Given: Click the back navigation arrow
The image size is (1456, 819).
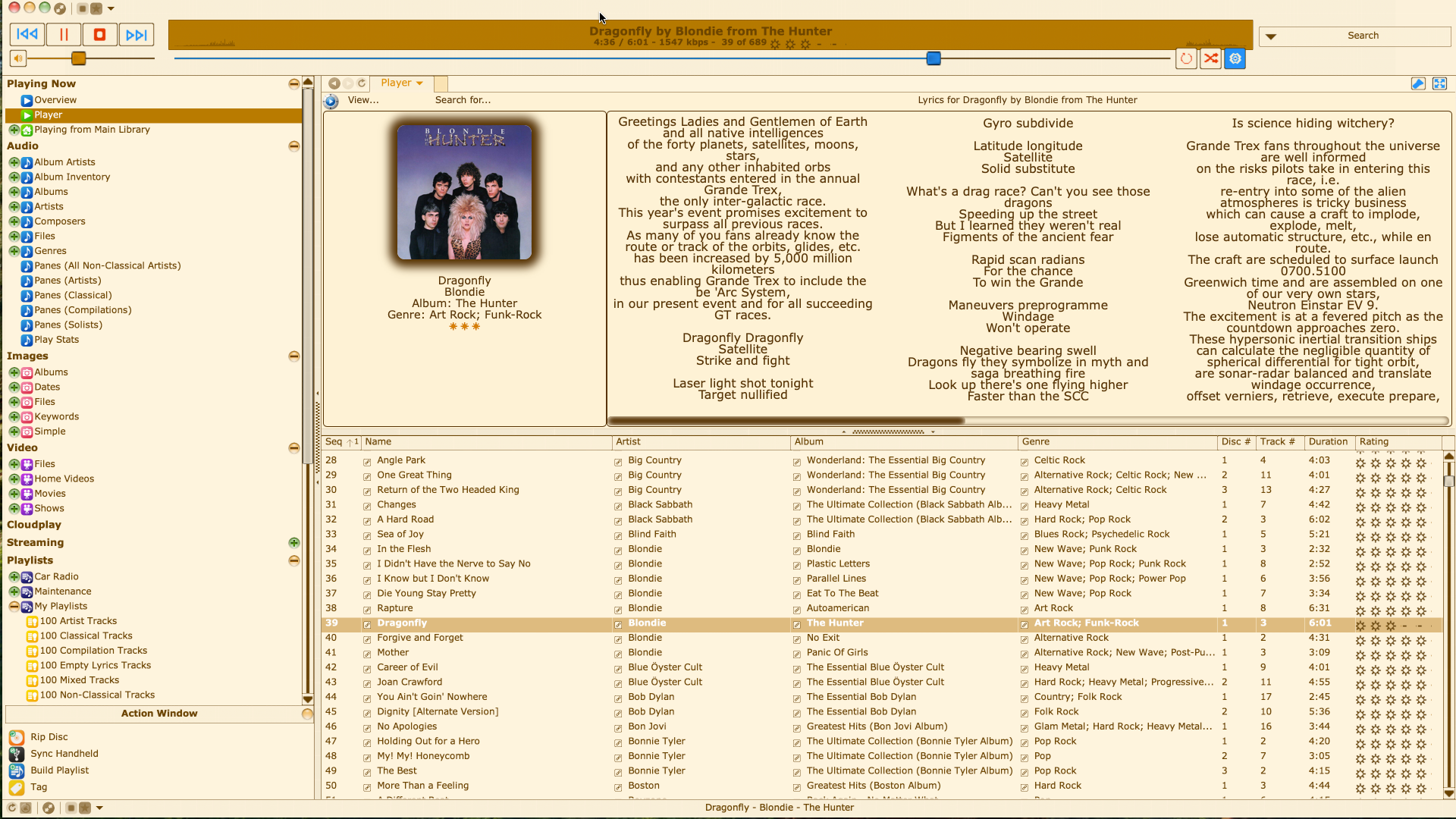Looking at the screenshot, I should (x=334, y=83).
